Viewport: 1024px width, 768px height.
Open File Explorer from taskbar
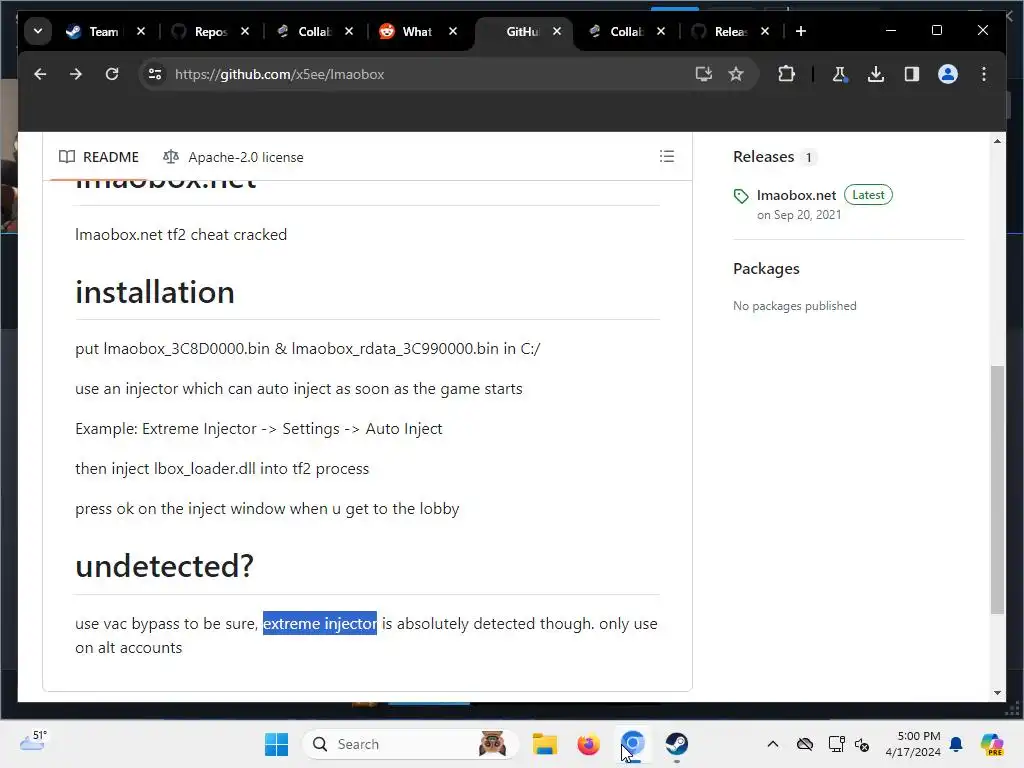(545, 744)
